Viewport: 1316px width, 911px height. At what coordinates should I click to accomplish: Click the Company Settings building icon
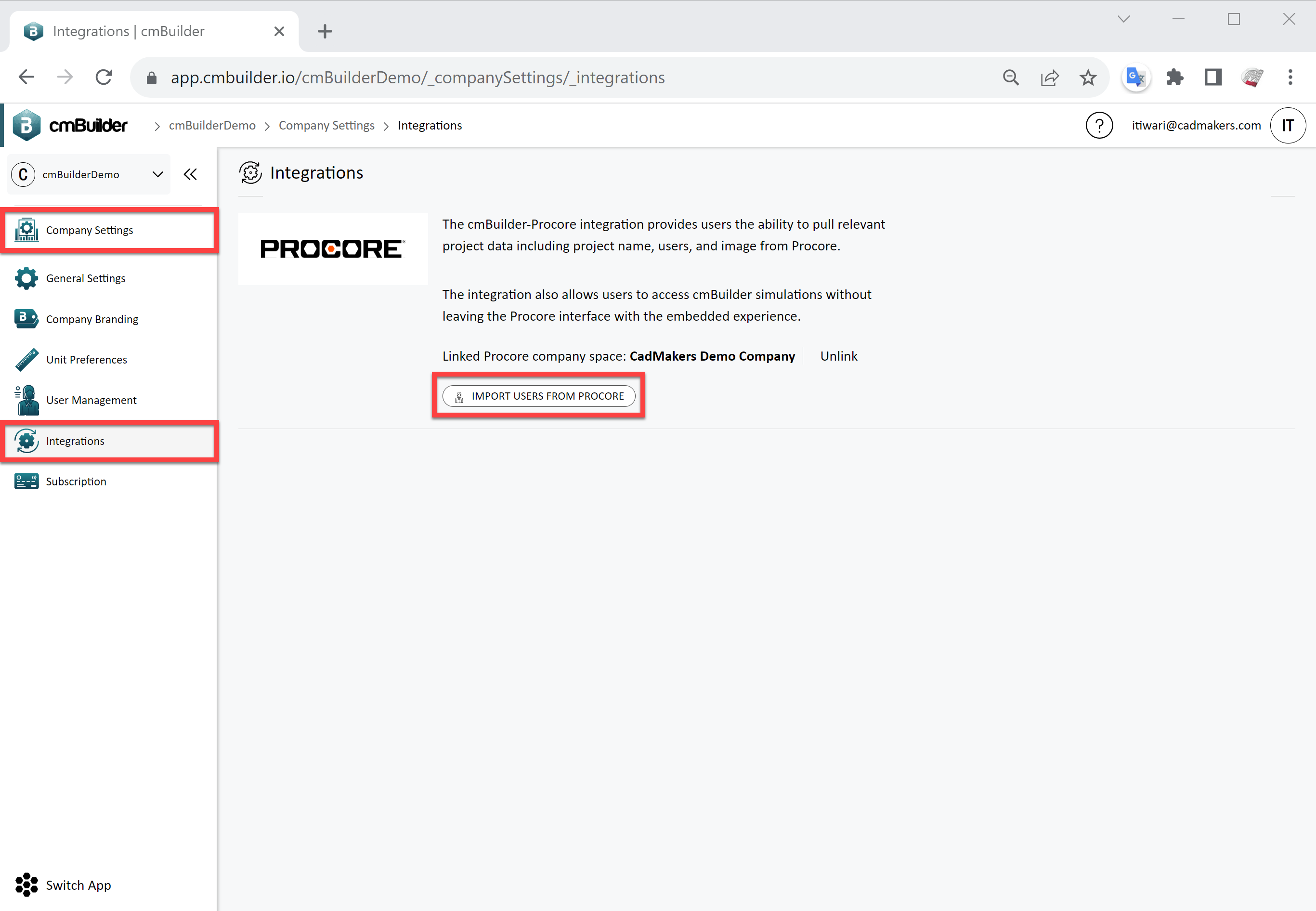[x=26, y=230]
